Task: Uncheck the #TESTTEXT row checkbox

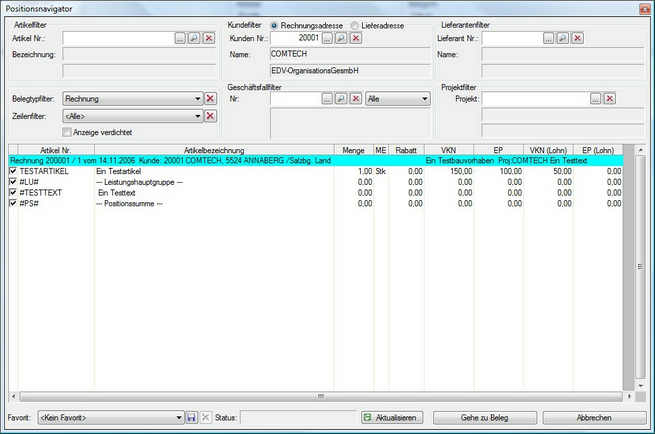Action: point(13,193)
